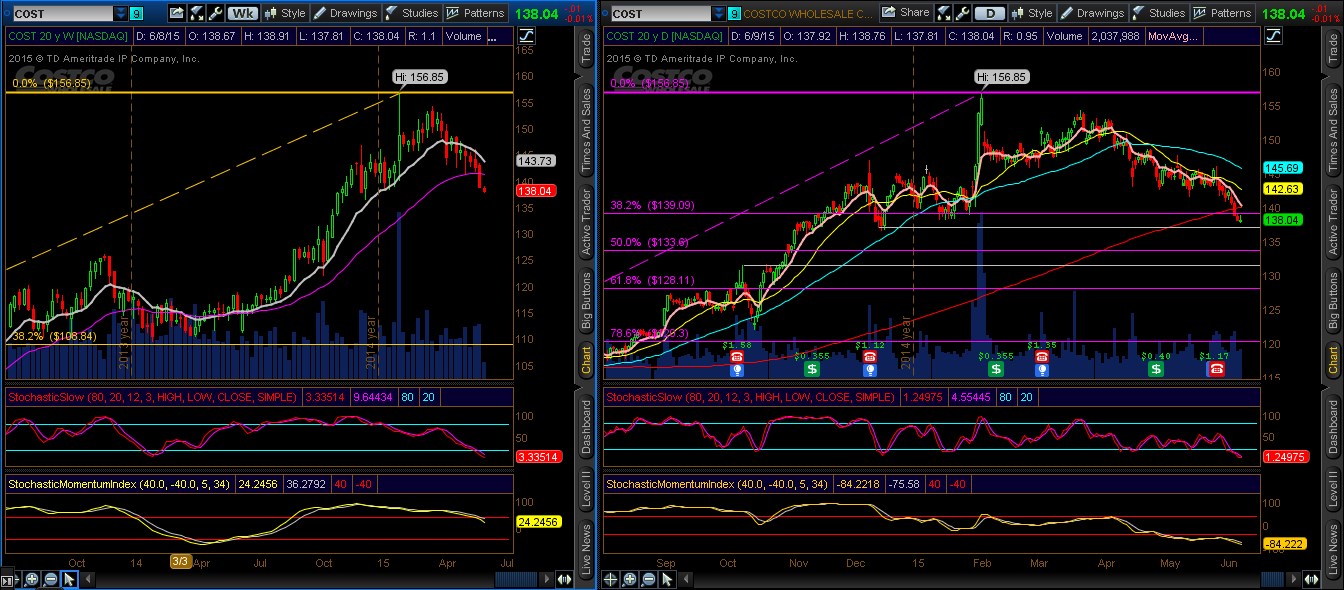This screenshot has height=590, width=1344.
Task: Open Drawings menu in left weekly chart
Action: pyautogui.click(x=345, y=13)
